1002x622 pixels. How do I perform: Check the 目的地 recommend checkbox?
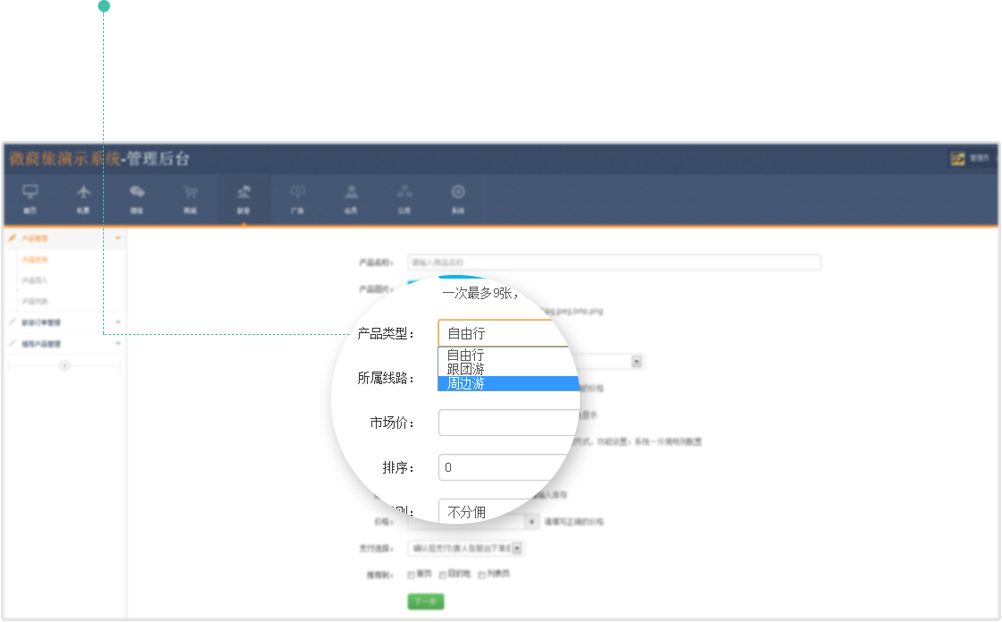[443, 575]
